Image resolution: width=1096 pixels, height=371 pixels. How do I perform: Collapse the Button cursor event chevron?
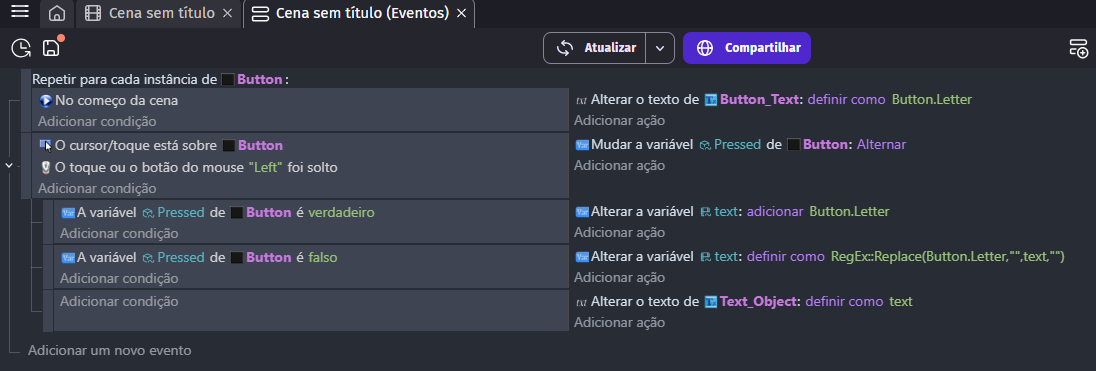(9, 166)
